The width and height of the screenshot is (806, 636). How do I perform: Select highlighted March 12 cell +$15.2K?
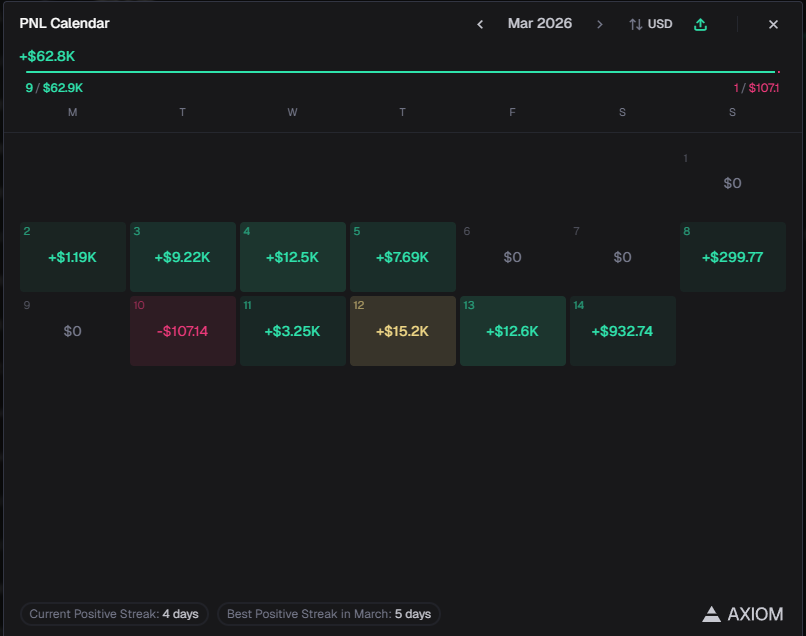tap(402, 331)
